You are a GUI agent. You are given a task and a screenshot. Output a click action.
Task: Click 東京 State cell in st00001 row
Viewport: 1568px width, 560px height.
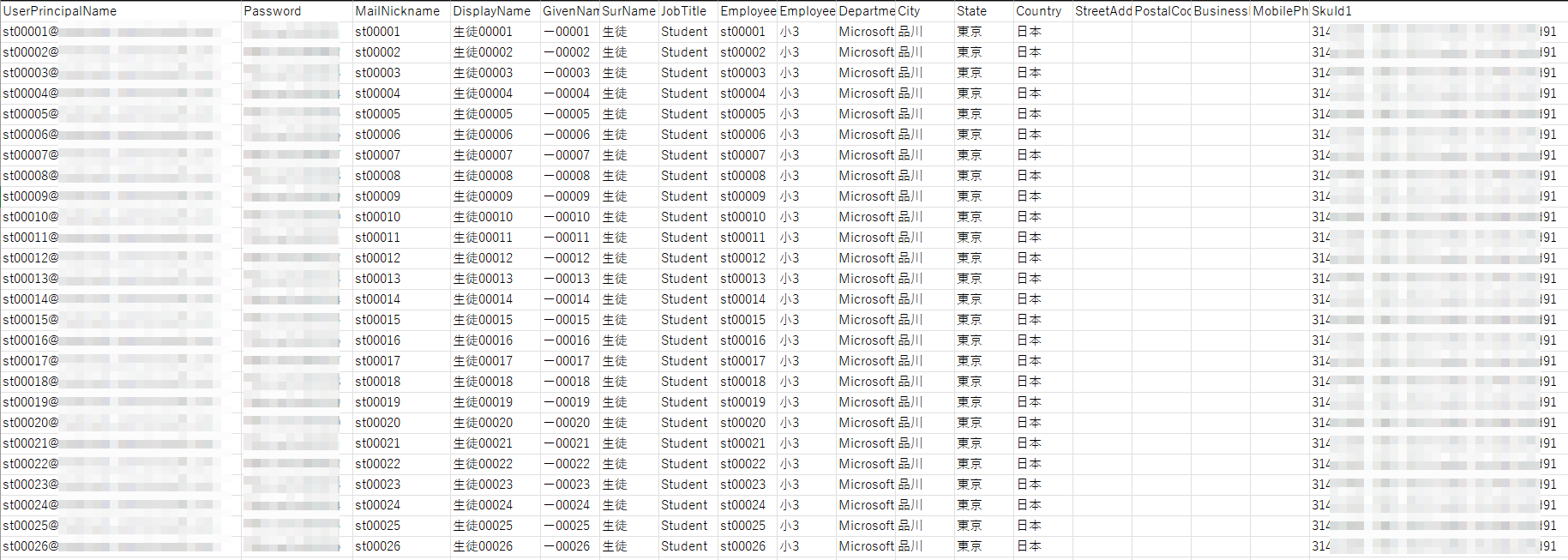pyautogui.click(x=984, y=32)
